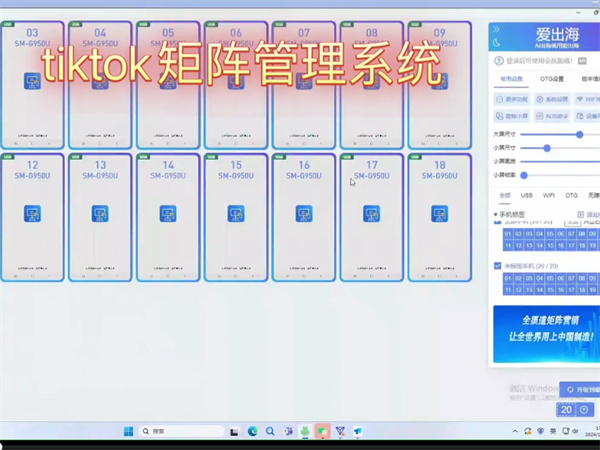Select phone 04 screen thumbnail
Viewport: 600px width, 450px height.
(100, 85)
